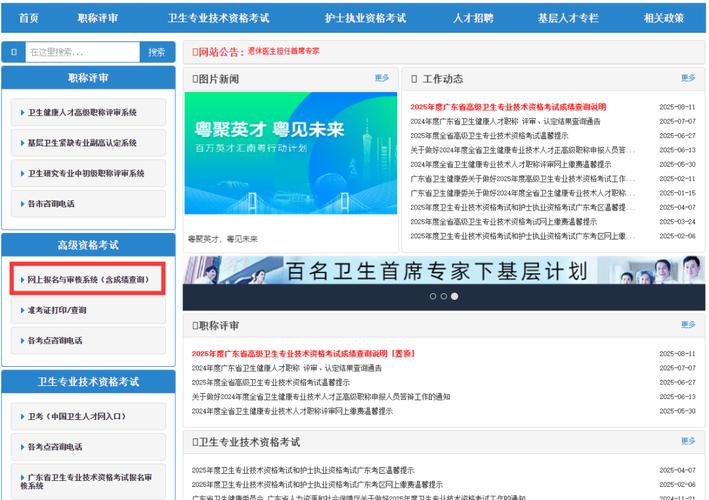Open 更多 in the 工作动态 panel
This screenshot has width=709, height=500.
[687, 78]
